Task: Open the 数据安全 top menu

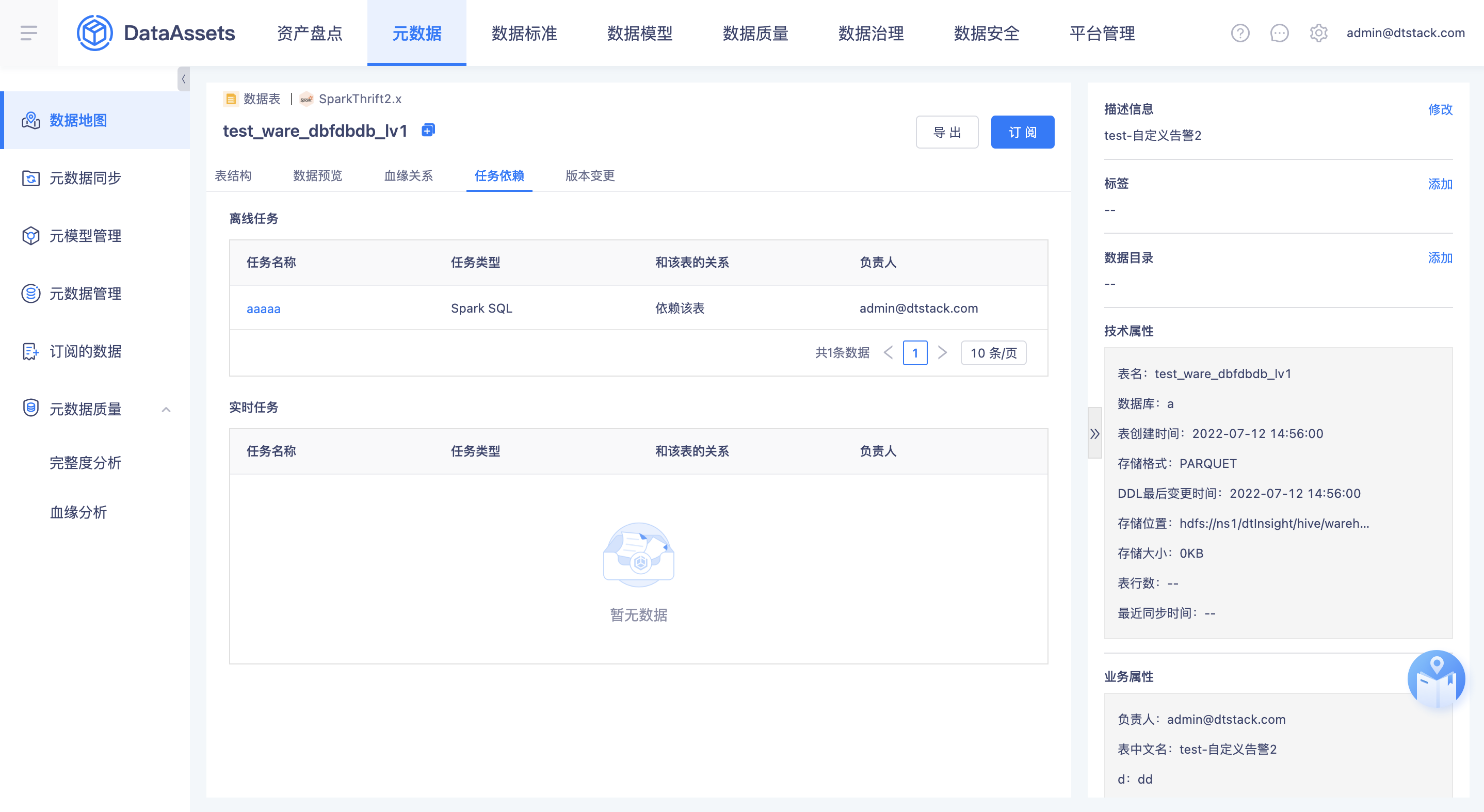Action: (x=986, y=33)
